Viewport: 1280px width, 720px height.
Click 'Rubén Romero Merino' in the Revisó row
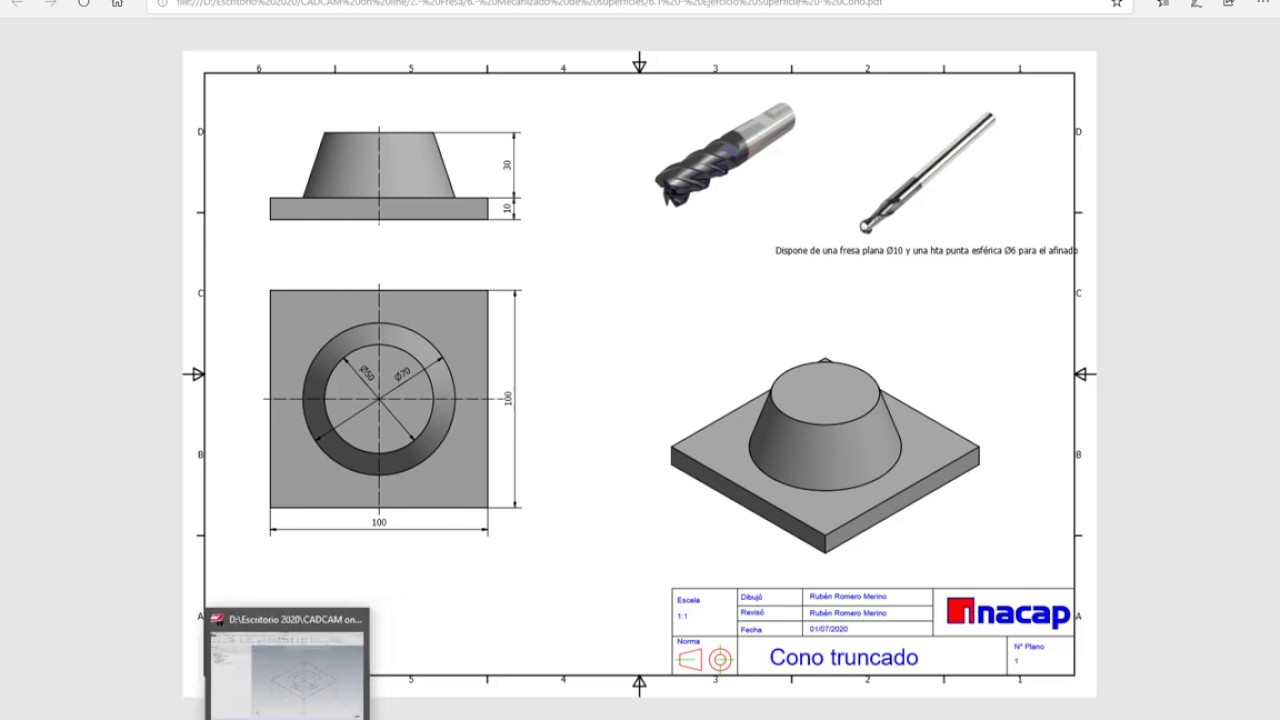[x=848, y=613]
